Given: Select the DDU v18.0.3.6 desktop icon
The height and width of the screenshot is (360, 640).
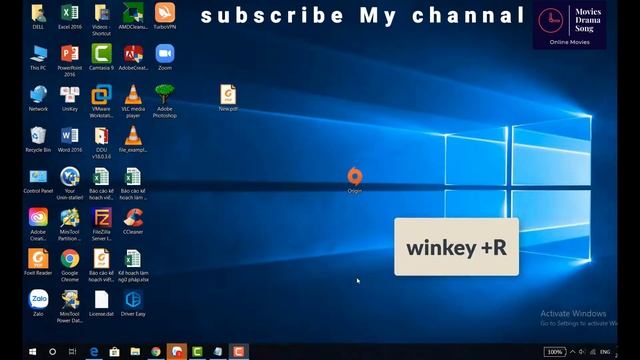Looking at the screenshot, I should click(101, 143).
